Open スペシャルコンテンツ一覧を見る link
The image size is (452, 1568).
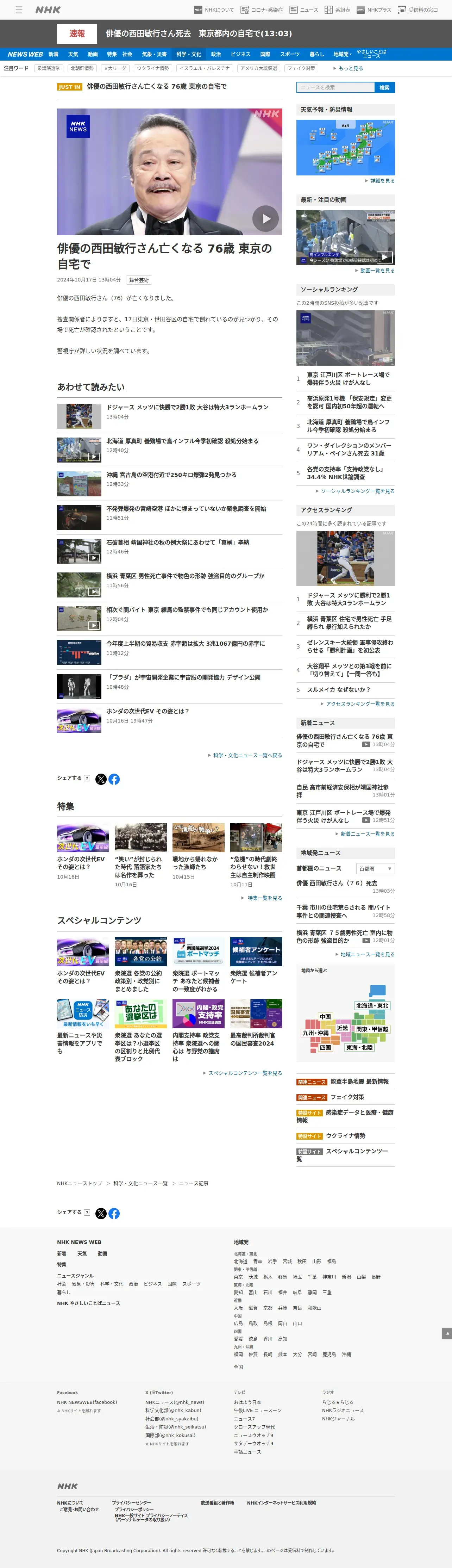[x=243, y=1073]
